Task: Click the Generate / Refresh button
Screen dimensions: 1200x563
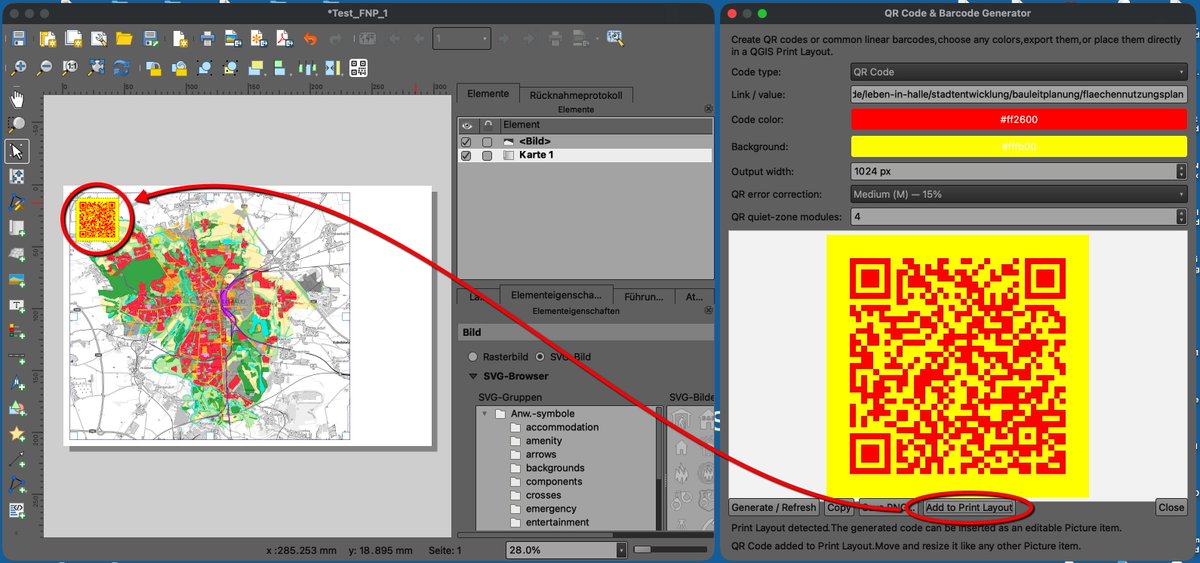Action: [x=776, y=508]
